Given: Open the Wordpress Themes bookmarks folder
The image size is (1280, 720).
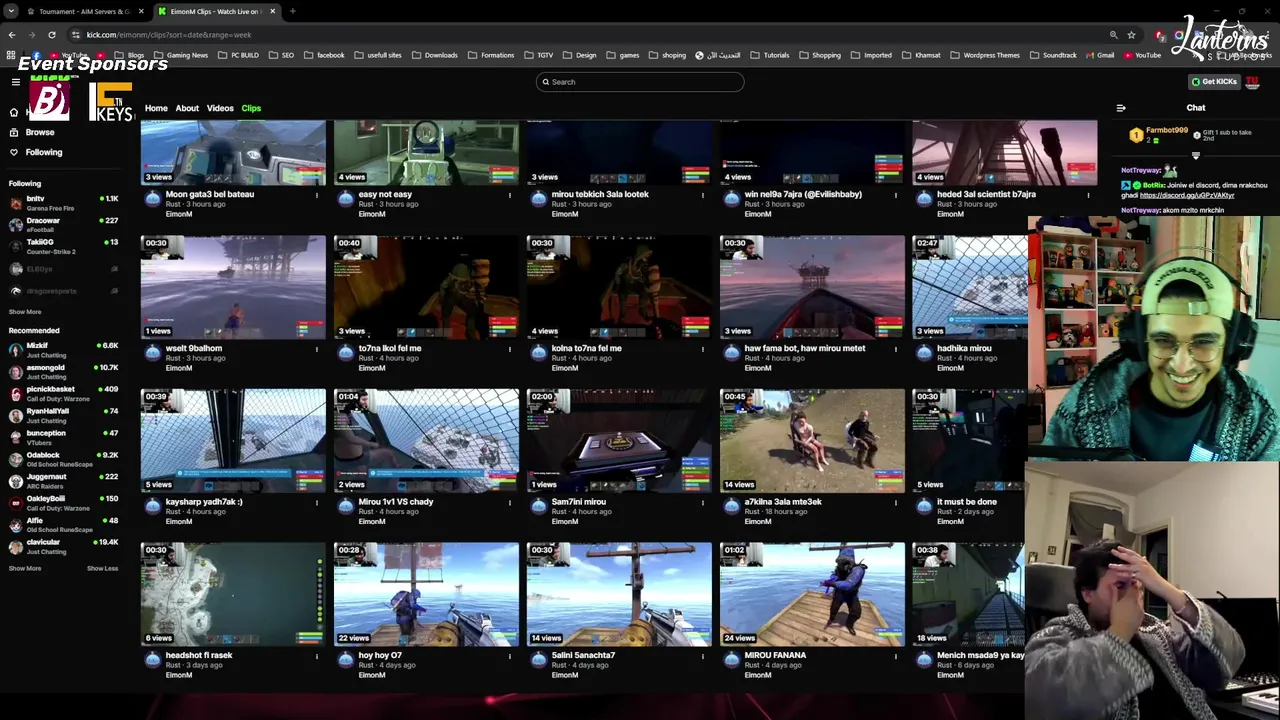Looking at the screenshot, I should (x=984, y=55).
